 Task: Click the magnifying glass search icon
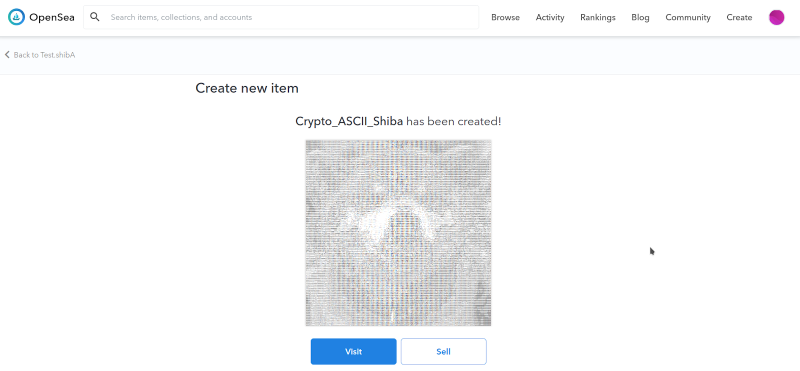tap(94, 17)
